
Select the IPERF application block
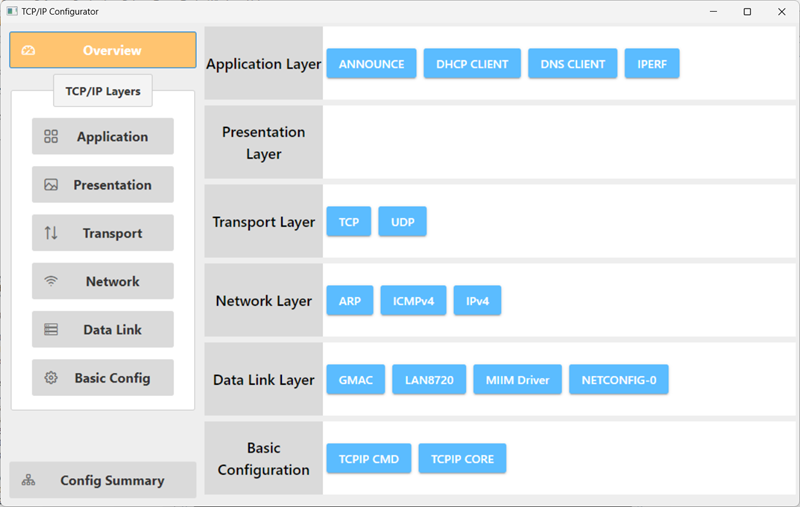tap(652, 64)
